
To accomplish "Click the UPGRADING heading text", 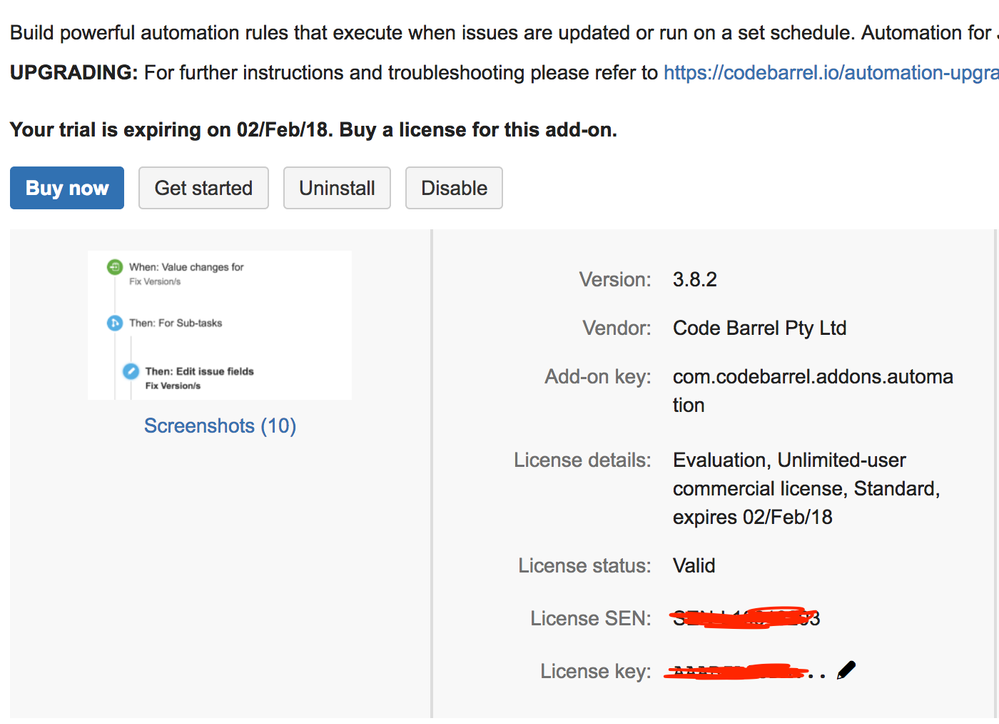I will (74, 73).
